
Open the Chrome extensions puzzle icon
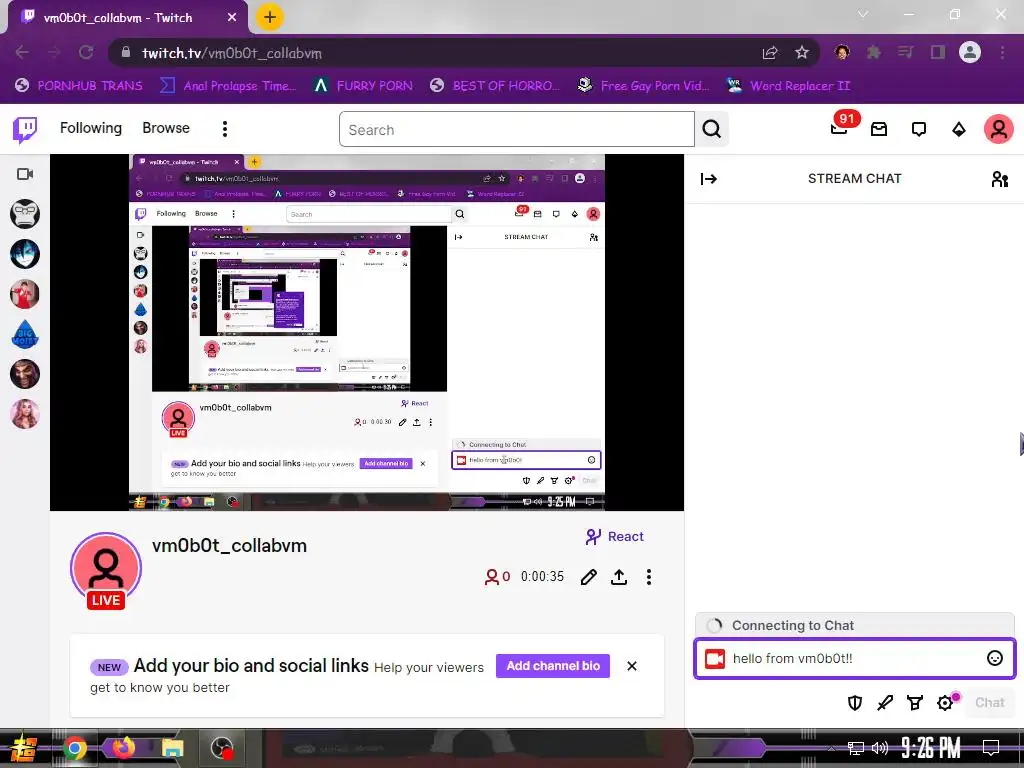874,52
